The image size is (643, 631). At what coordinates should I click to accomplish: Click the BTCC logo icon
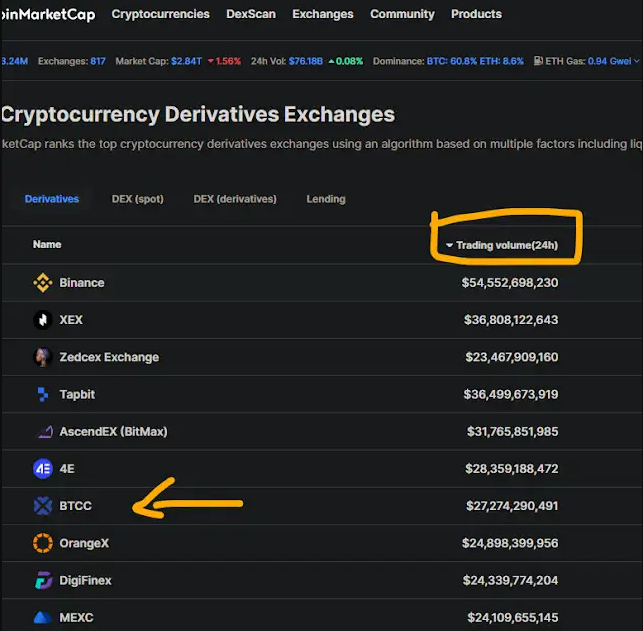click(x=43, y=506)
